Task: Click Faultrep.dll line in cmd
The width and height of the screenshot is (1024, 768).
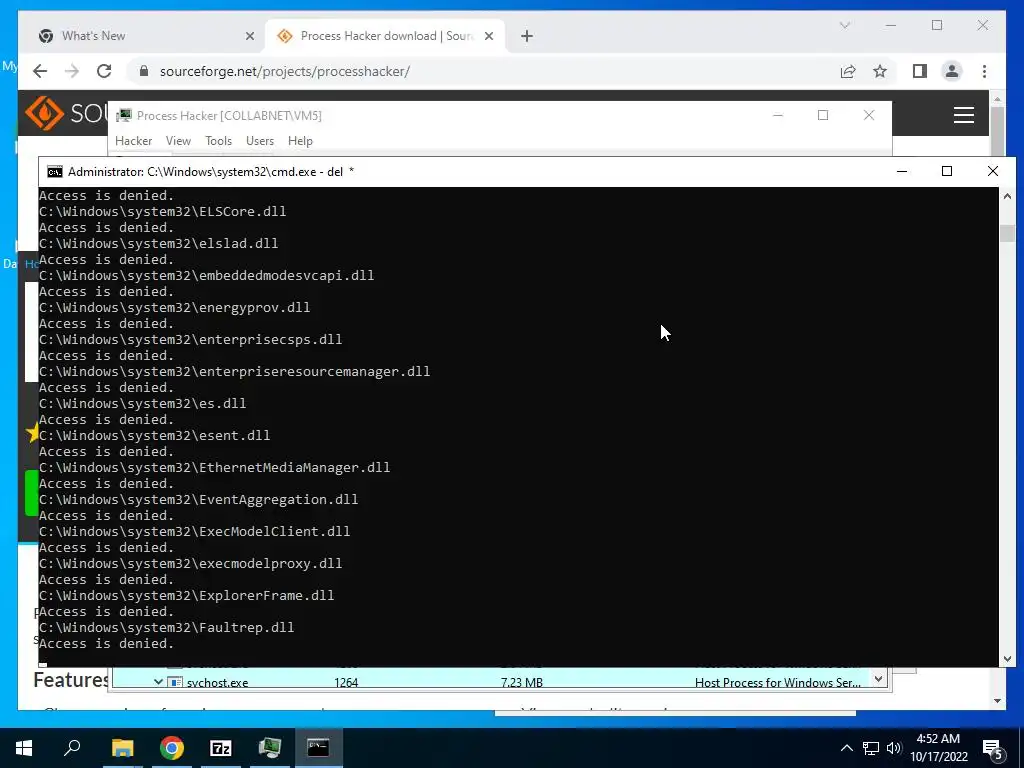Action: pyautogui.click(x=167, y=628)
